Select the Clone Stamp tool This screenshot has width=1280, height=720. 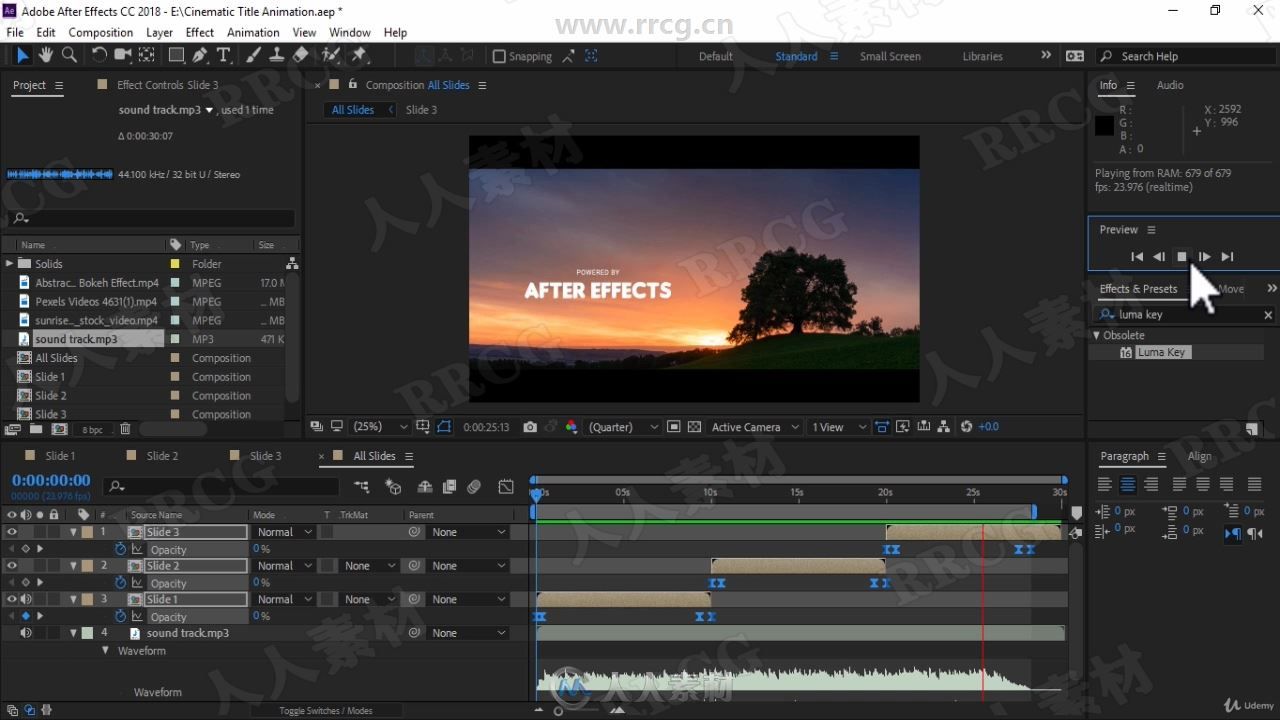276,55
